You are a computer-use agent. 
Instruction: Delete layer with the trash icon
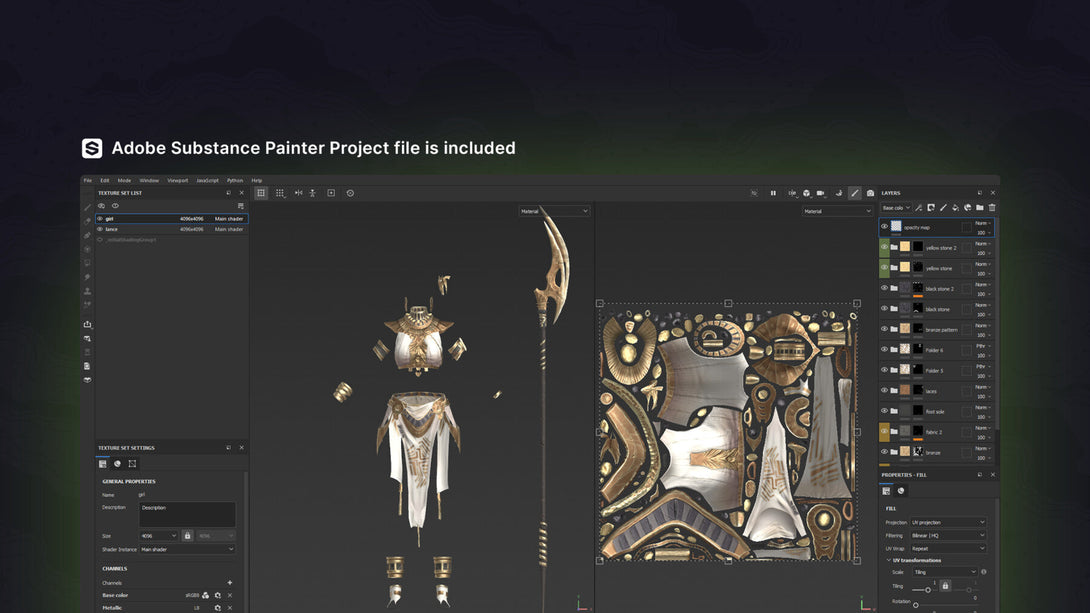pos(992,208)
